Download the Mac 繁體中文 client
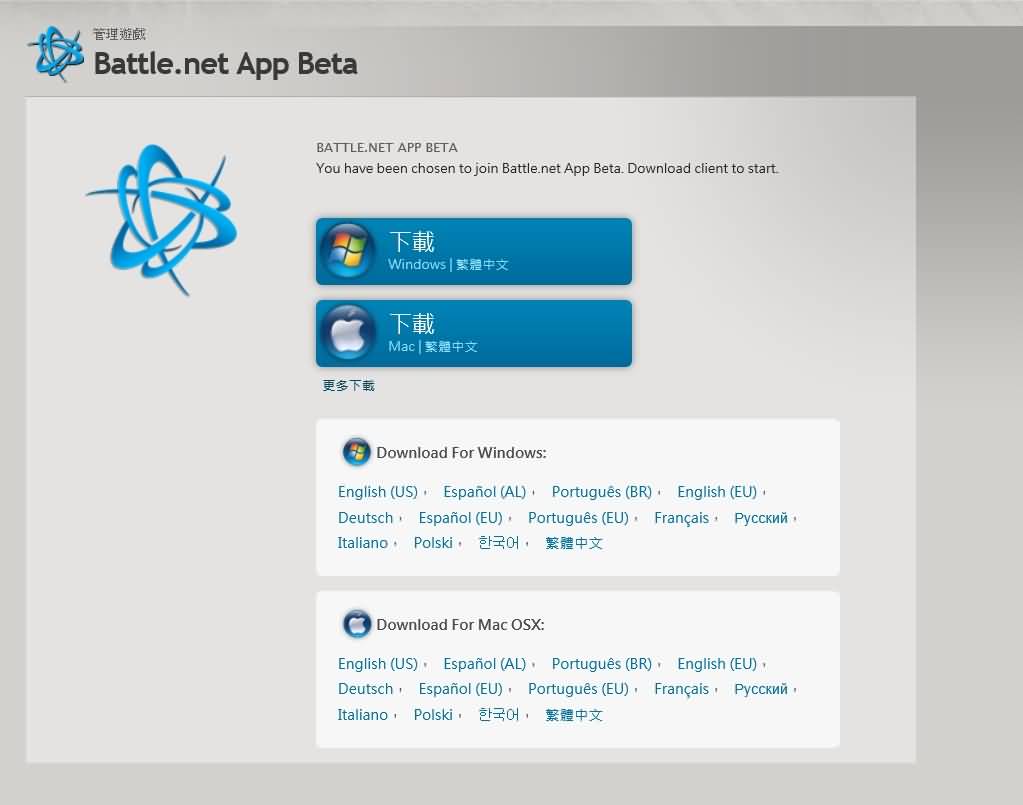 [x=474, y=333]
